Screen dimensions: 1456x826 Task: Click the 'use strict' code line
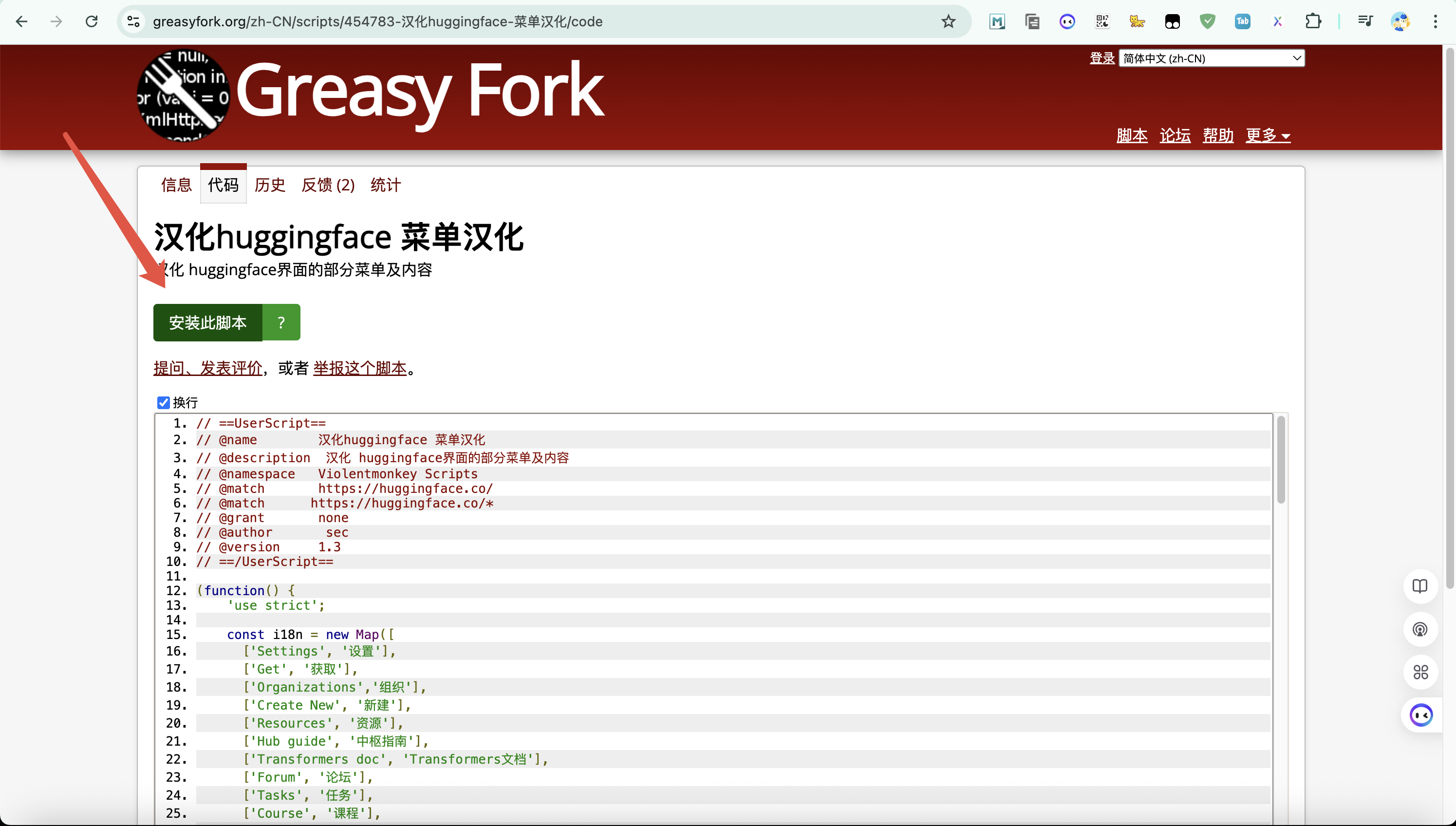(x=276, y=605)
